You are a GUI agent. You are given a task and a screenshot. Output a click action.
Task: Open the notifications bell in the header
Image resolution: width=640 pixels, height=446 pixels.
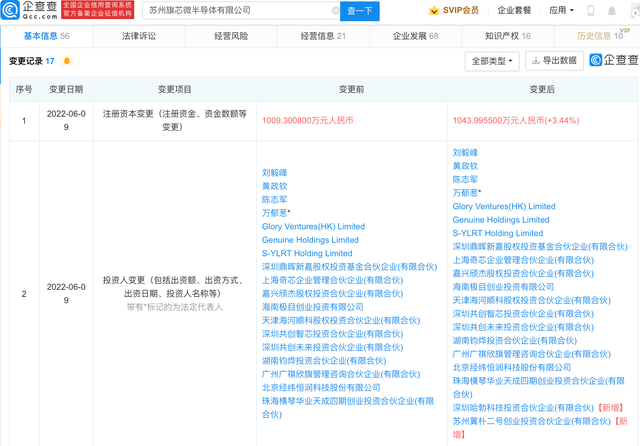611,11
